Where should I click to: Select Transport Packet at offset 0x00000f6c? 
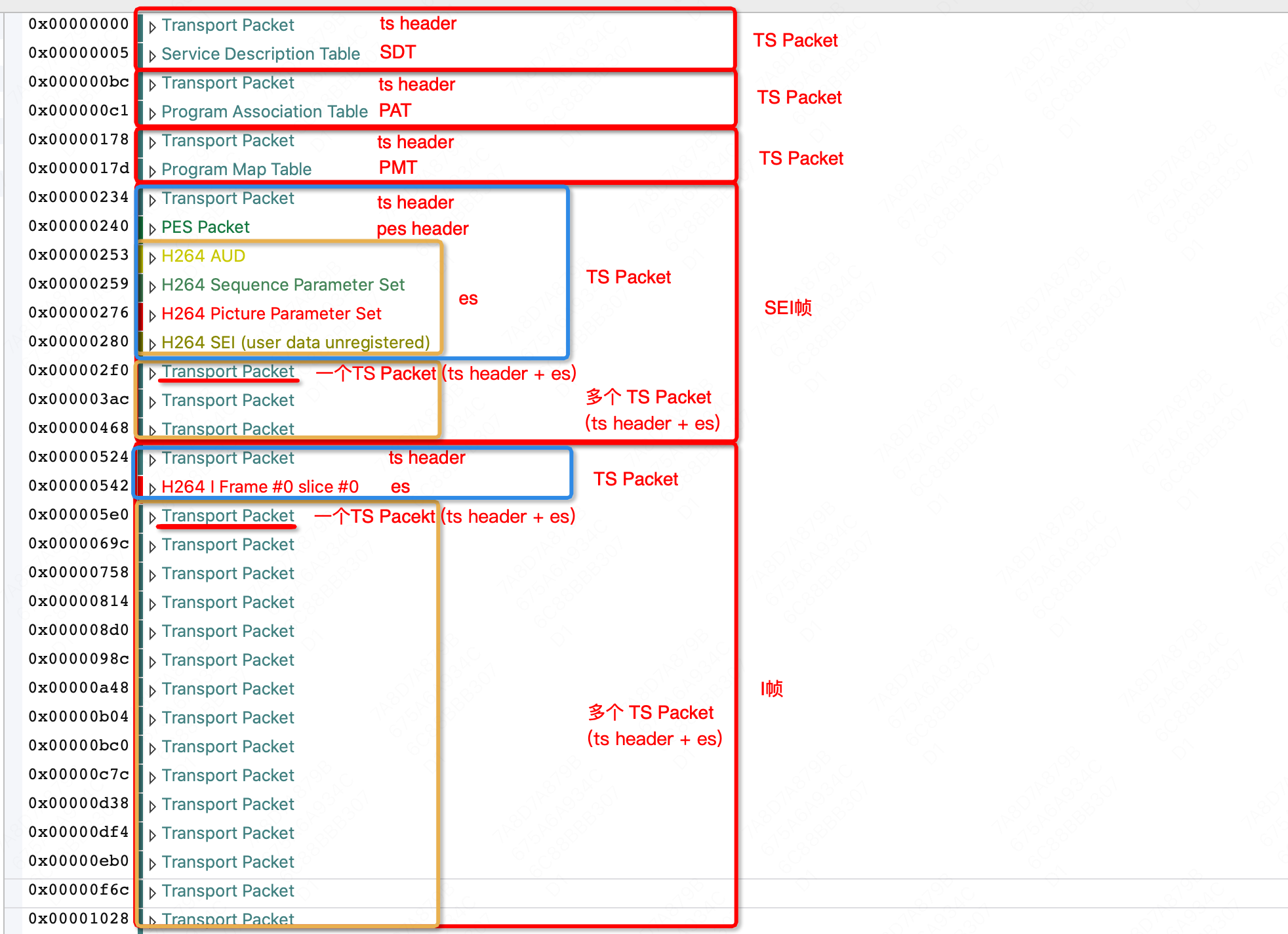click(x=228, y=891)
